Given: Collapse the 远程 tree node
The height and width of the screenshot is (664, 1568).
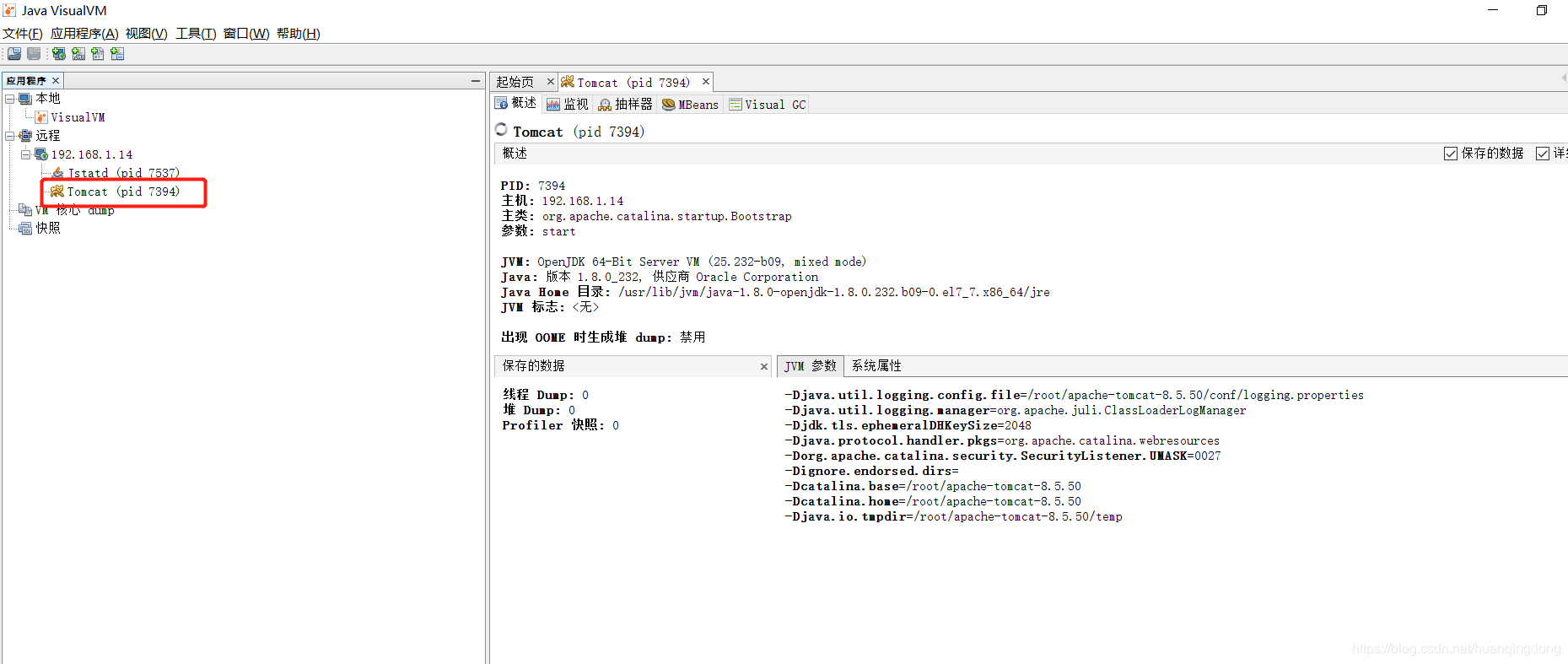Looking at the screenshot, I should point(9,136).
